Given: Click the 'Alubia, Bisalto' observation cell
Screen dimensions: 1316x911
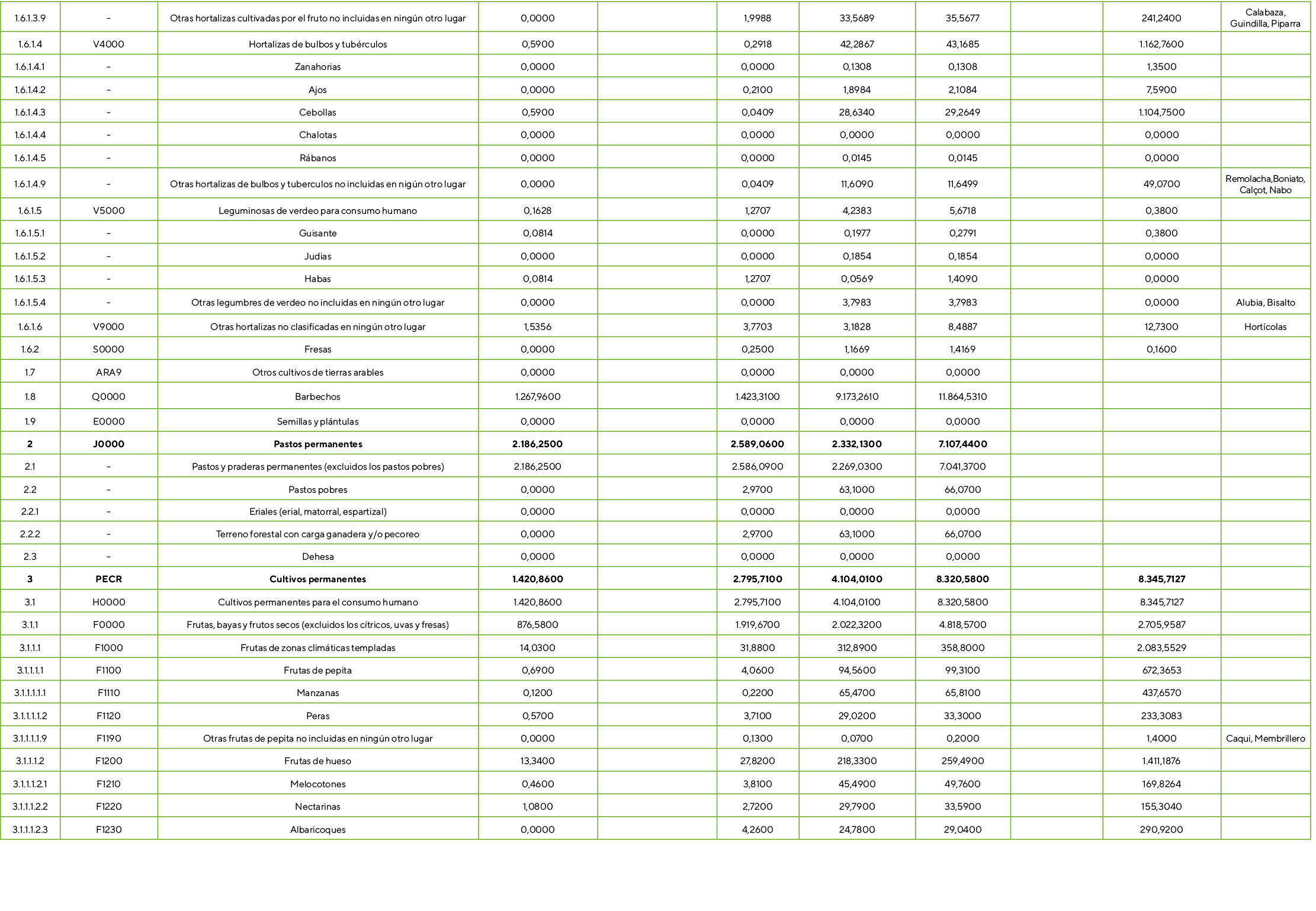Looking at the screenshot, I should 1264,302.
